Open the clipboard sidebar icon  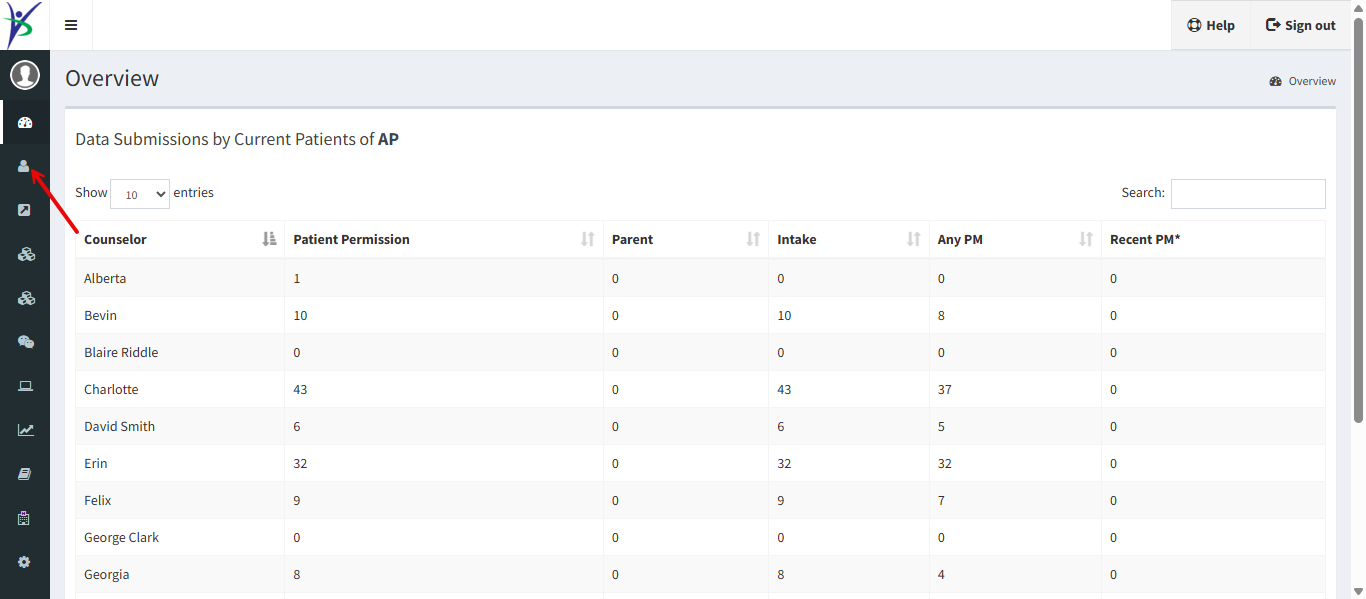(x=24, y=518)
